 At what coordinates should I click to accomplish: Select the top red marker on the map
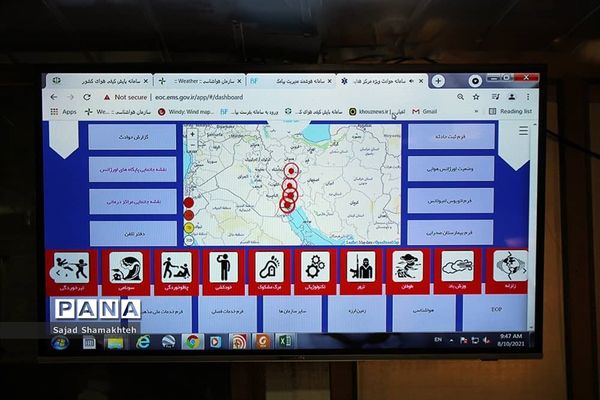[x=292, y=171]
